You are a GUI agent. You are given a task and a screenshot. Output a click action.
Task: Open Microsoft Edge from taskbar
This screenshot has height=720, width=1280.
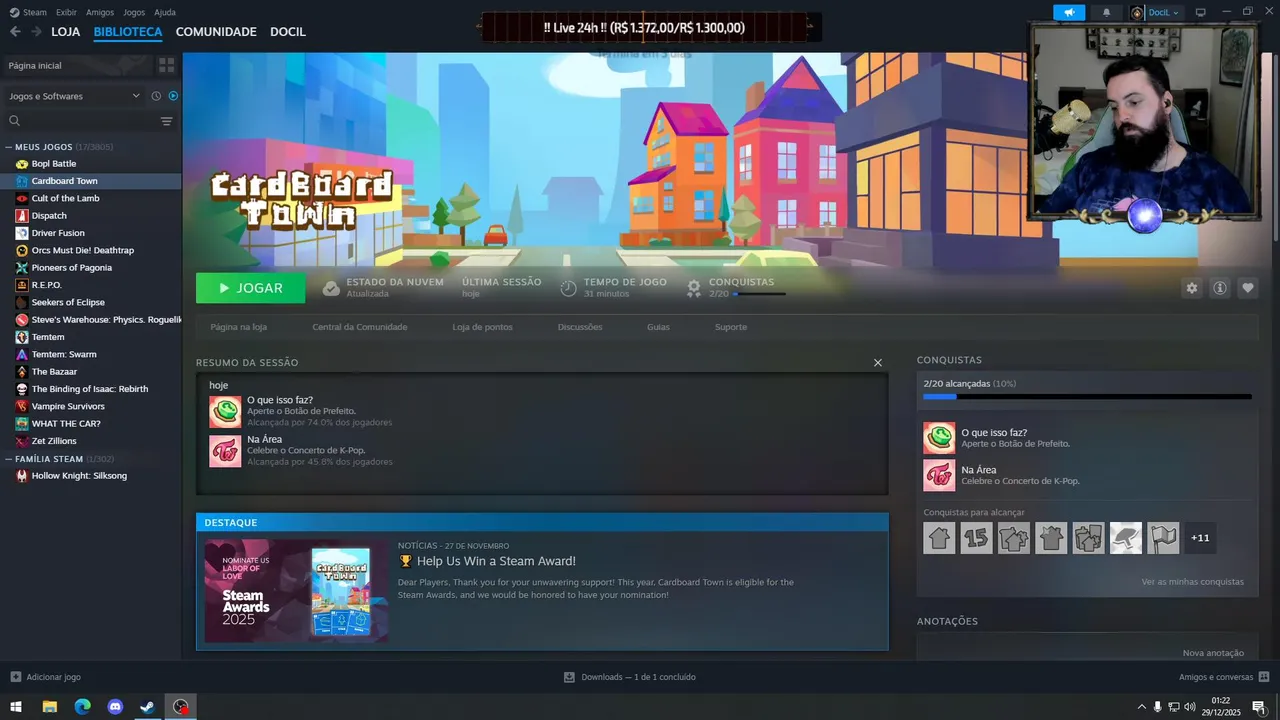[x=82, y=707]
